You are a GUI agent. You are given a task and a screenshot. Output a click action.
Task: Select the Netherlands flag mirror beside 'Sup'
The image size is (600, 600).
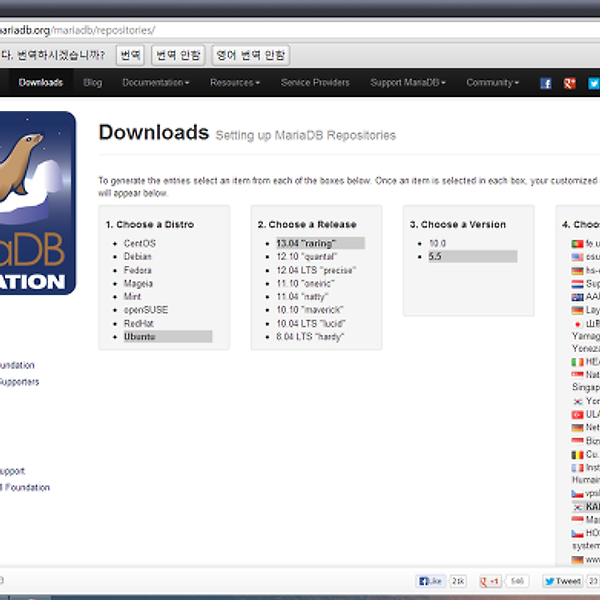click(577, 284)
